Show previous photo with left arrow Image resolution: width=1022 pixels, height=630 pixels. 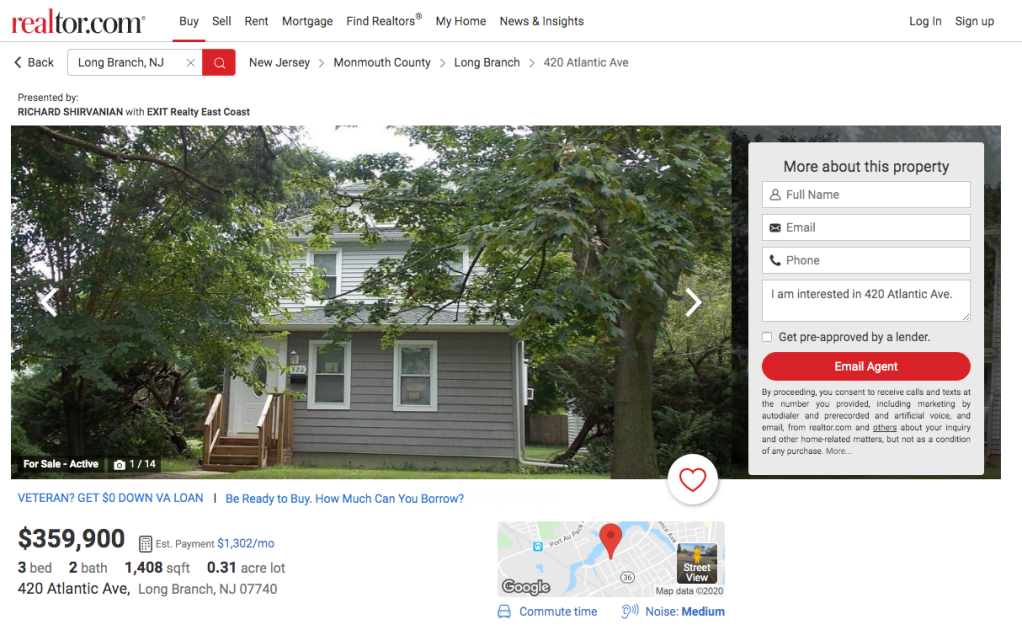coord(48,302)
